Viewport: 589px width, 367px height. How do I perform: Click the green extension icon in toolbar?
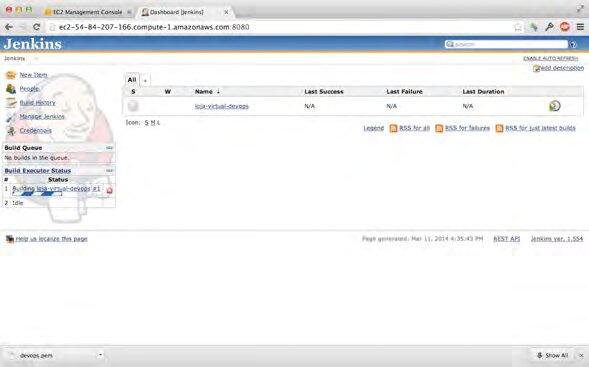534,27
